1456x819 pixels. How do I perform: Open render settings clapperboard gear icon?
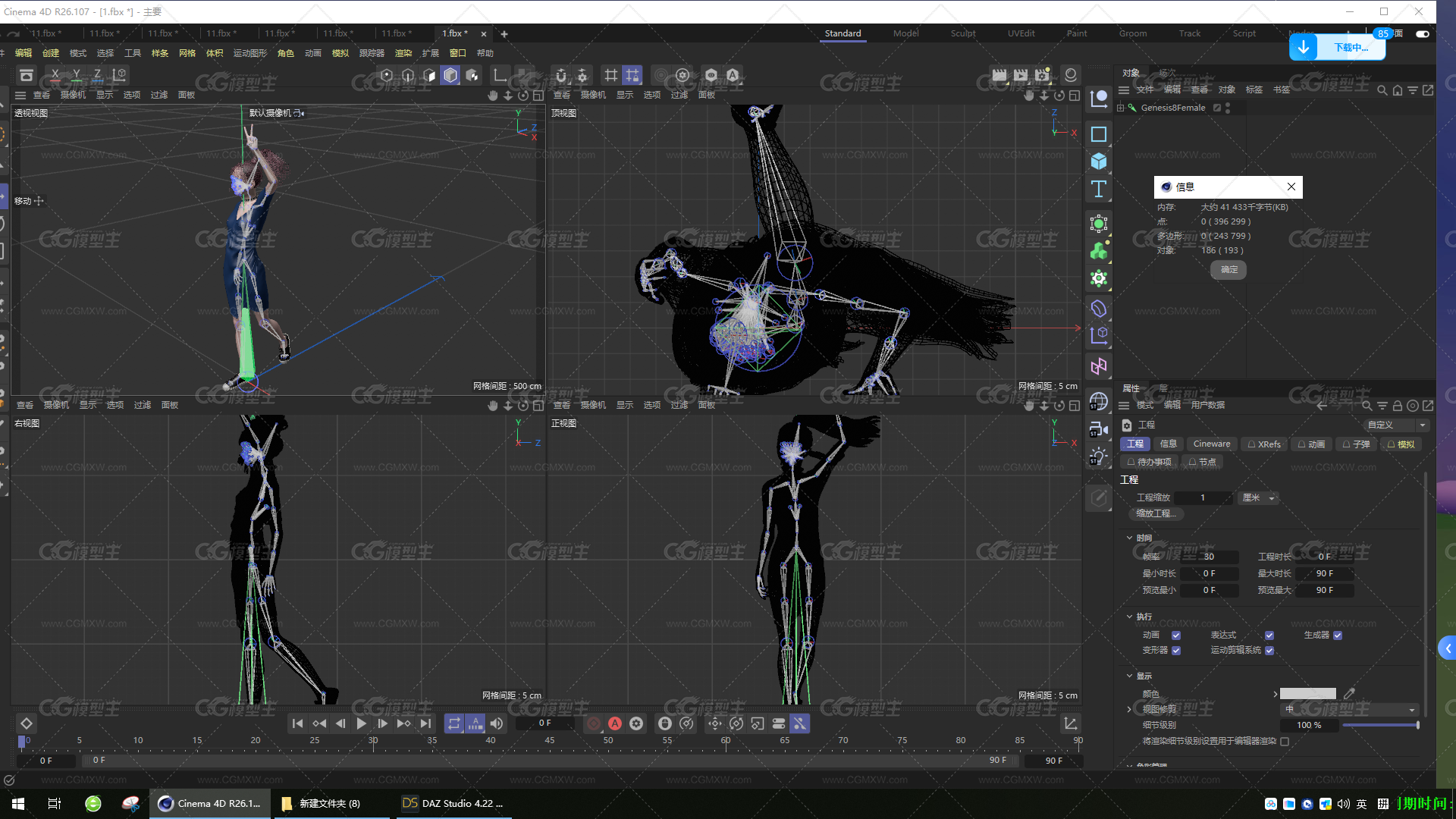click(1042, 75)
